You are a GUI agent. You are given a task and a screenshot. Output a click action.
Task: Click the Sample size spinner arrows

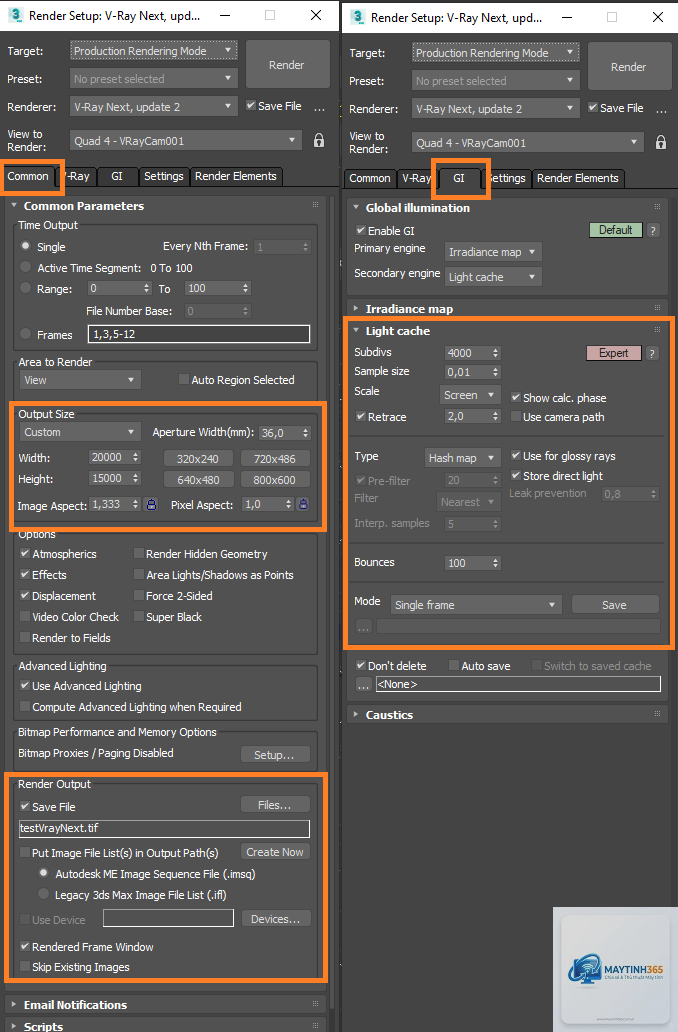pyautogui.click(x=496, y=373)
